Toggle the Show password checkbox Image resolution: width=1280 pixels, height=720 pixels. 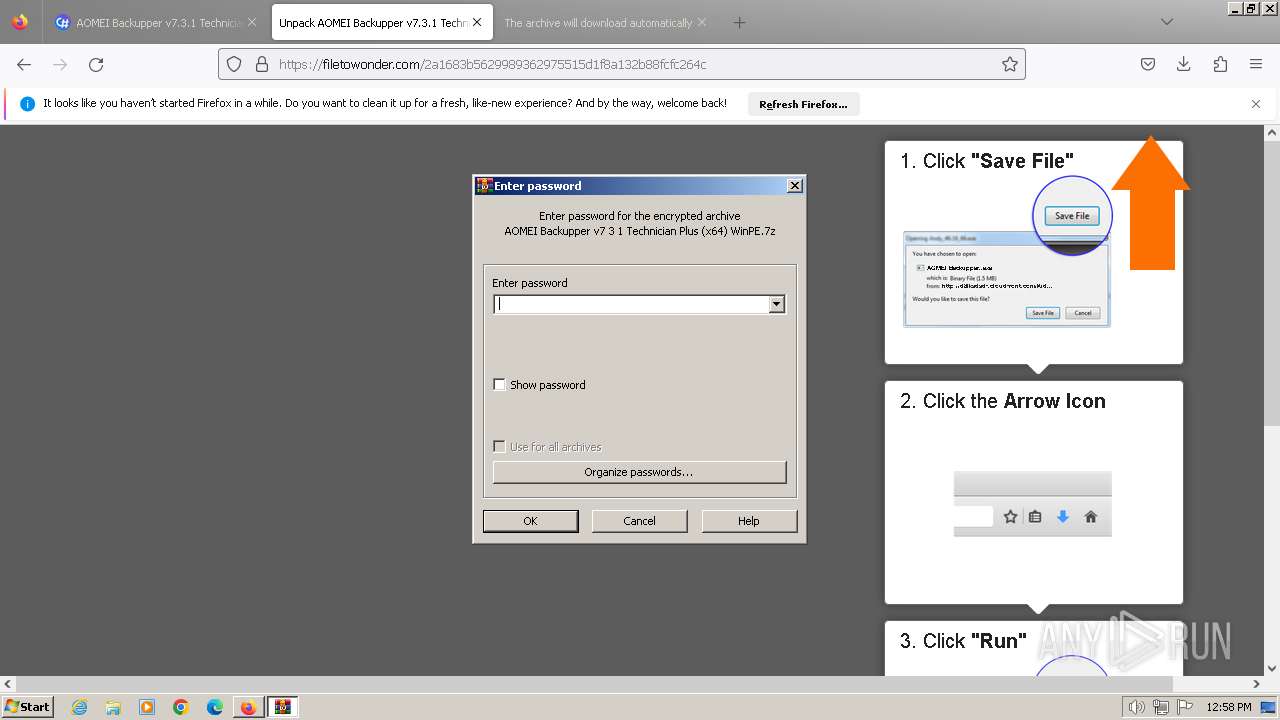(x=499, y=385)
